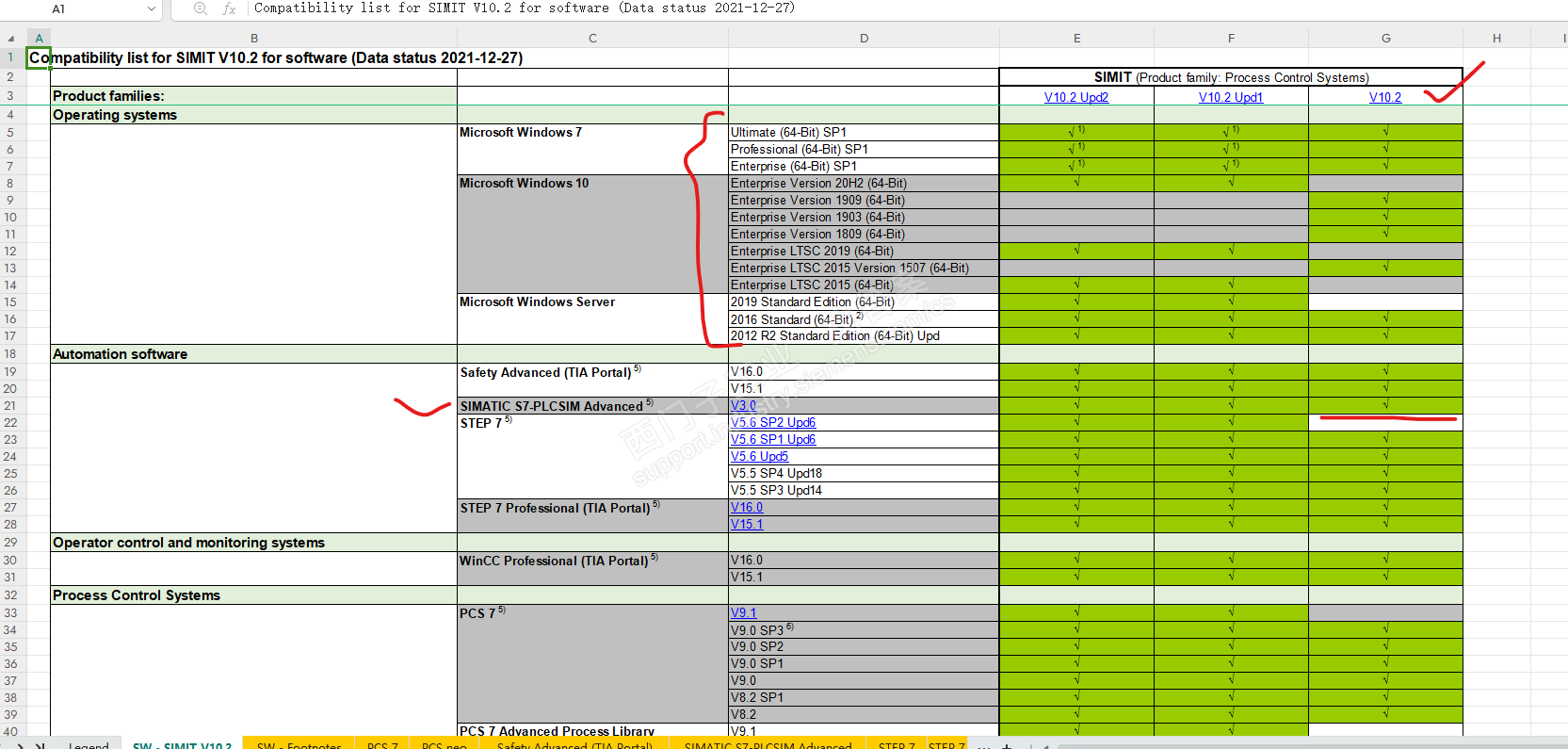
Task: Switch to the SW - Footnotes sheet tab
Action: pyautogui.click(x=299, y=744)
